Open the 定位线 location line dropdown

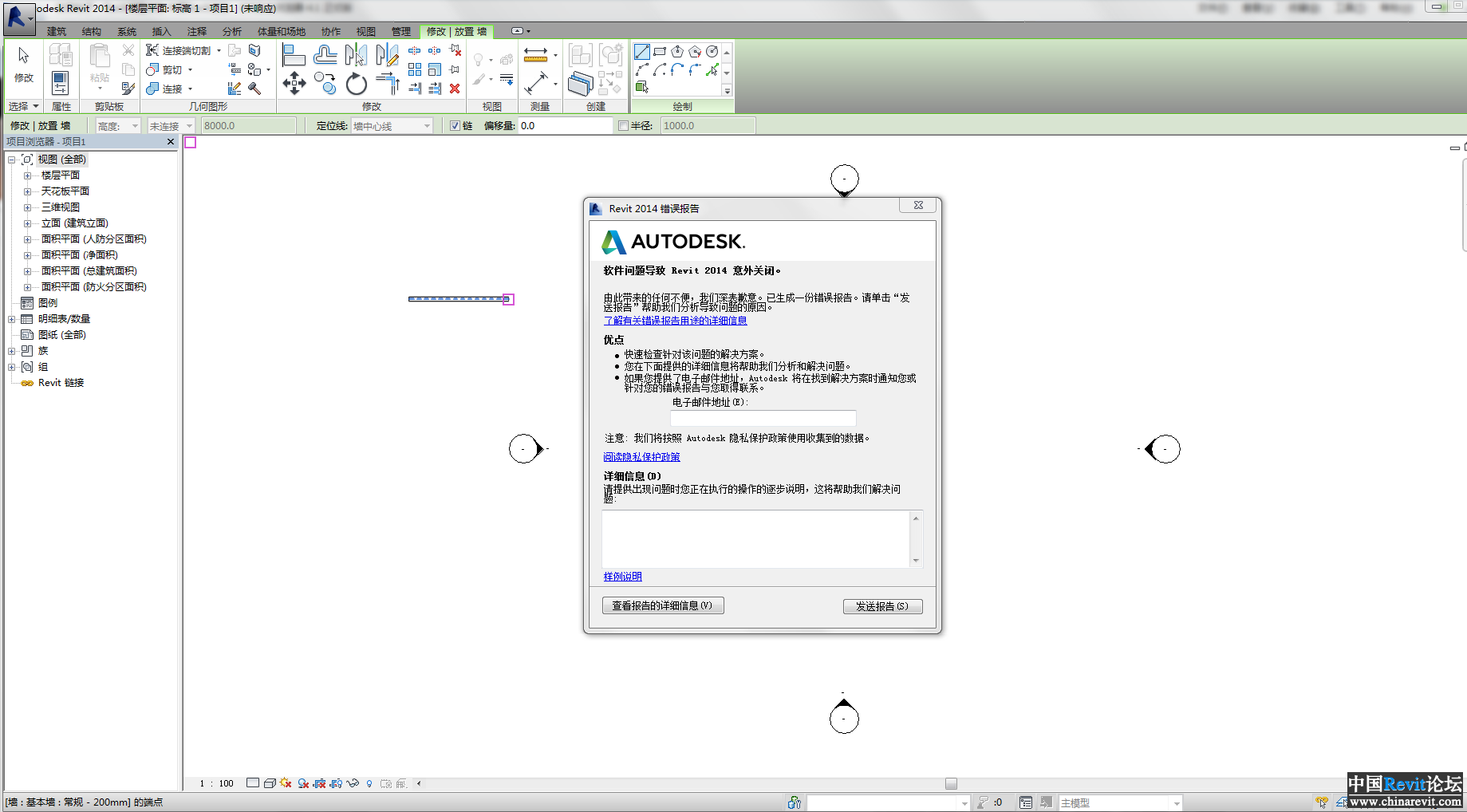click(x=392, y=126)
